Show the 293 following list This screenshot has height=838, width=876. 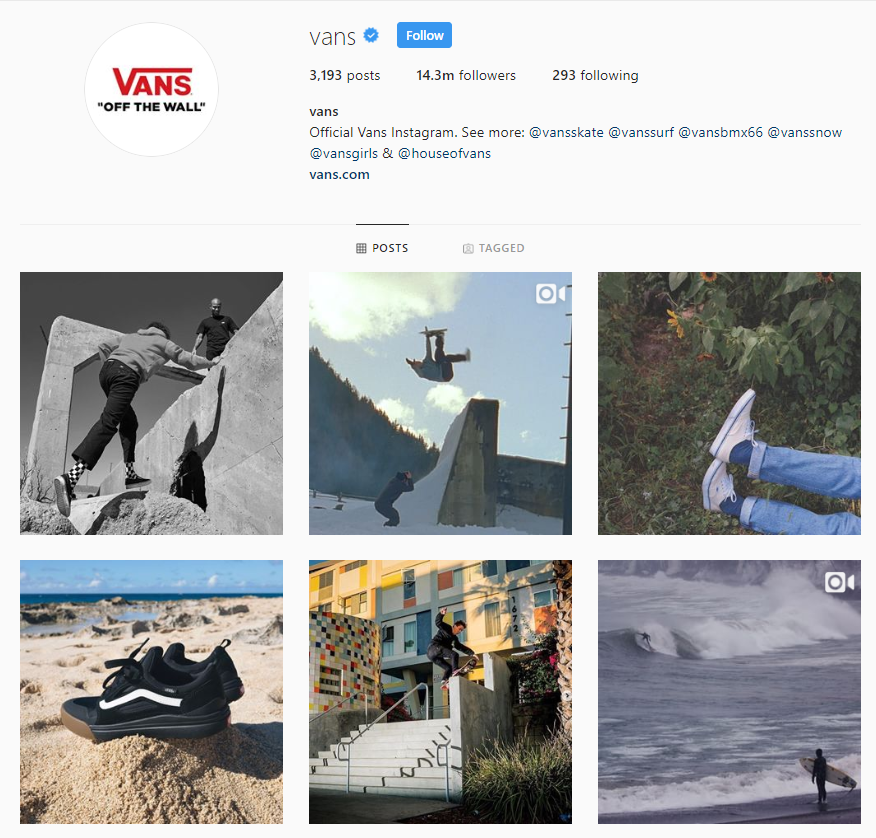coord(596,75)
